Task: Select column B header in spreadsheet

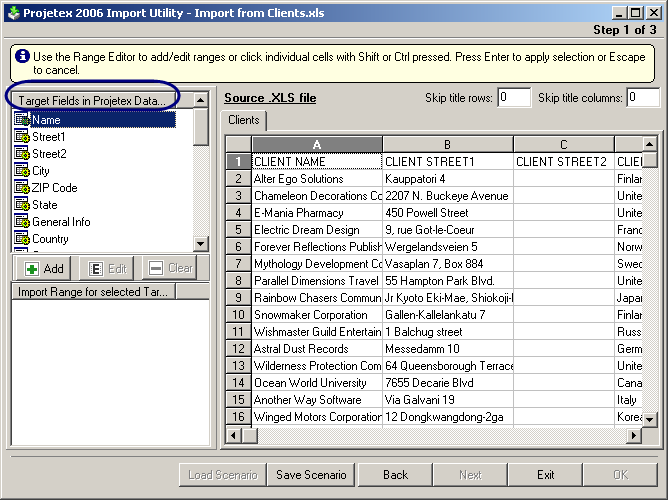Action: pos(447,145)
